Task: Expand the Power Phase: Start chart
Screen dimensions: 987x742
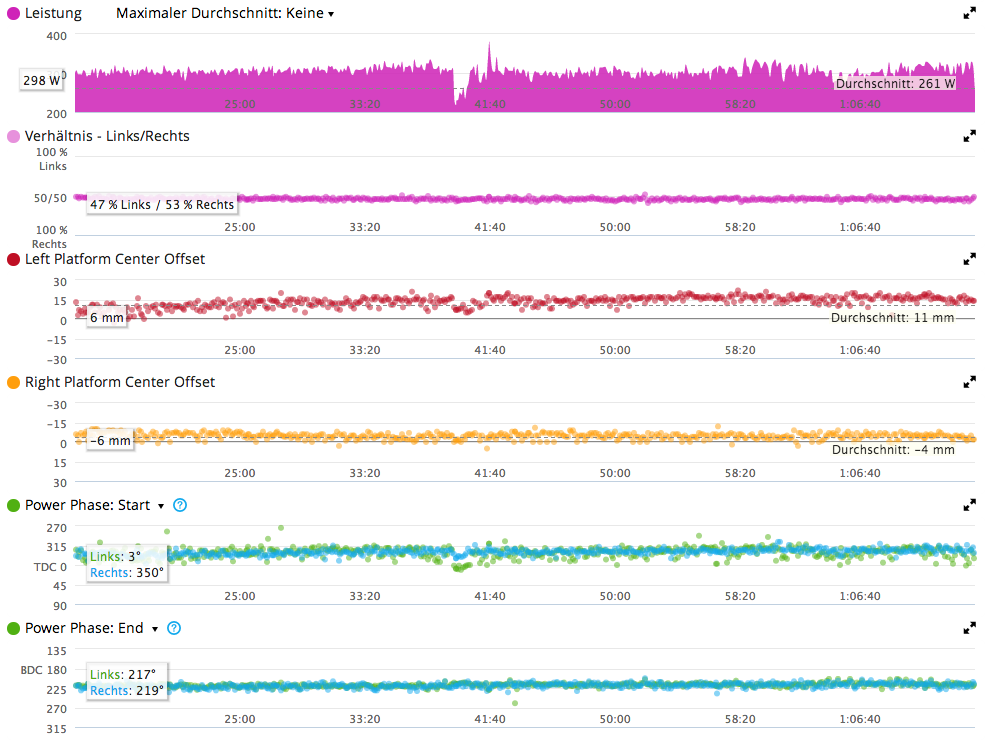Action: coord(969,505)
